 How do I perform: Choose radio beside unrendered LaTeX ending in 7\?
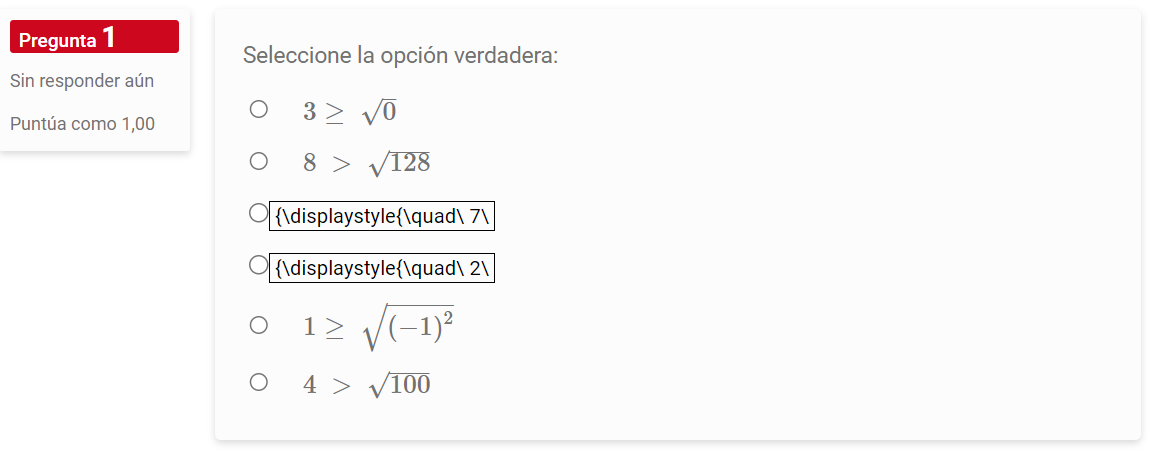pos(259,213)
